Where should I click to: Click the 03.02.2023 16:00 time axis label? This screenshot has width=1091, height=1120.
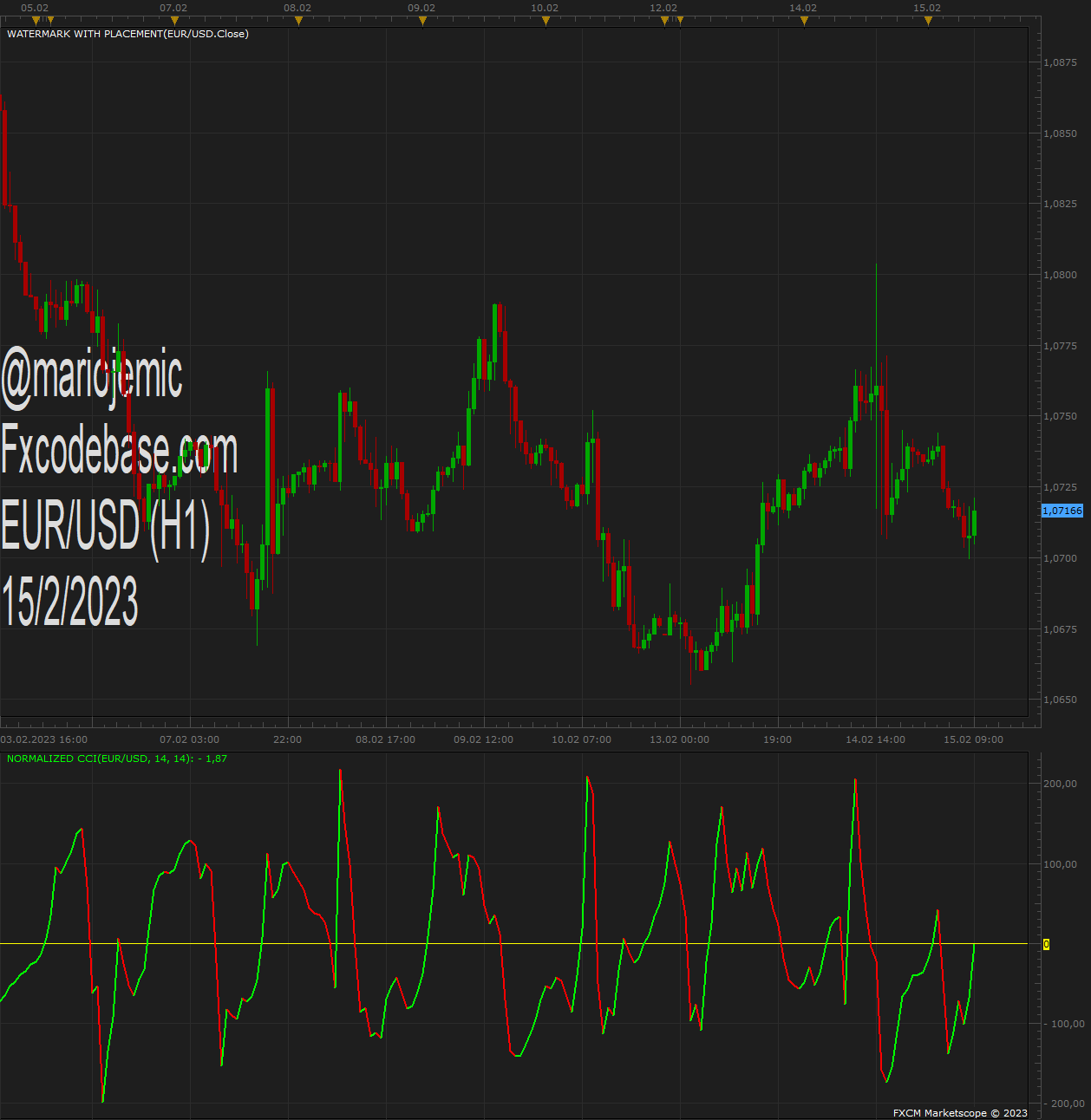44,739
